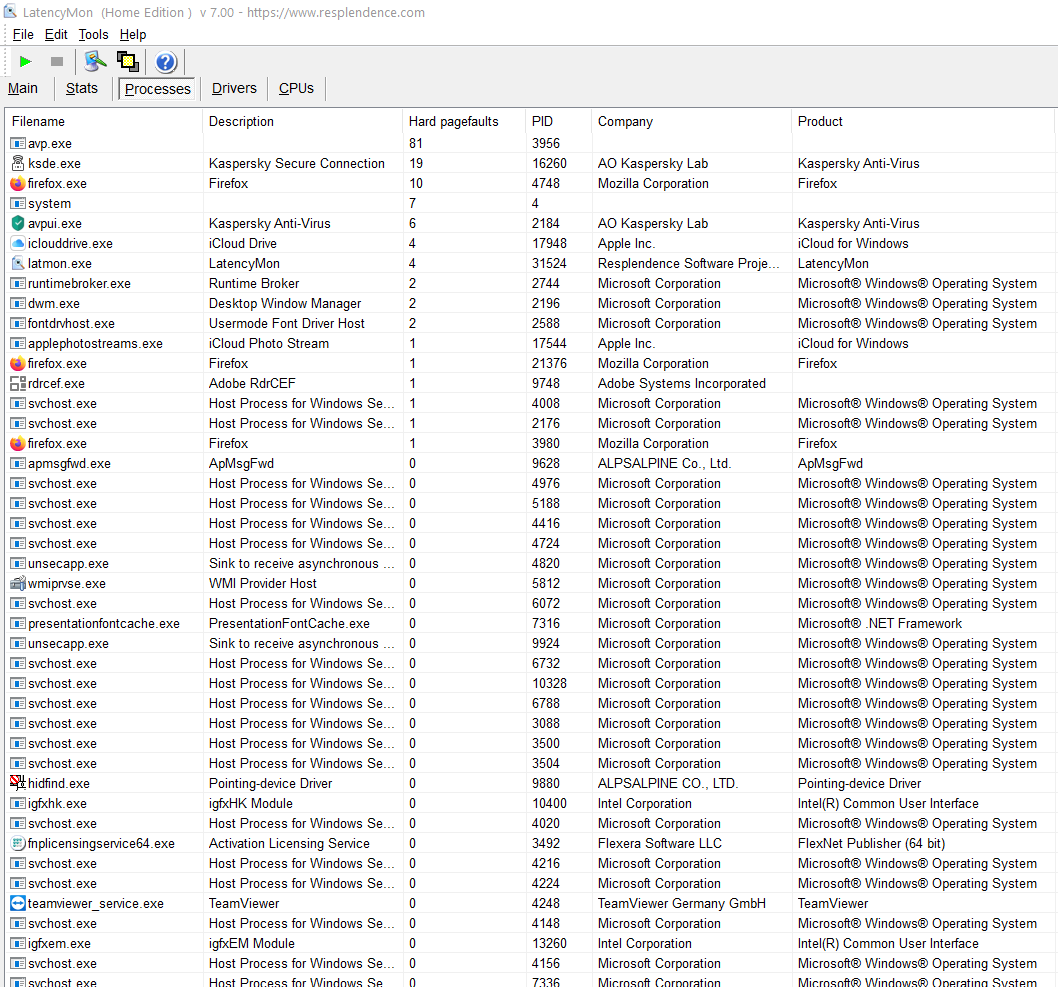Click 'Activation Licensing Service' description
This screenshot has height=987, width=1058.
coord(289,843)
